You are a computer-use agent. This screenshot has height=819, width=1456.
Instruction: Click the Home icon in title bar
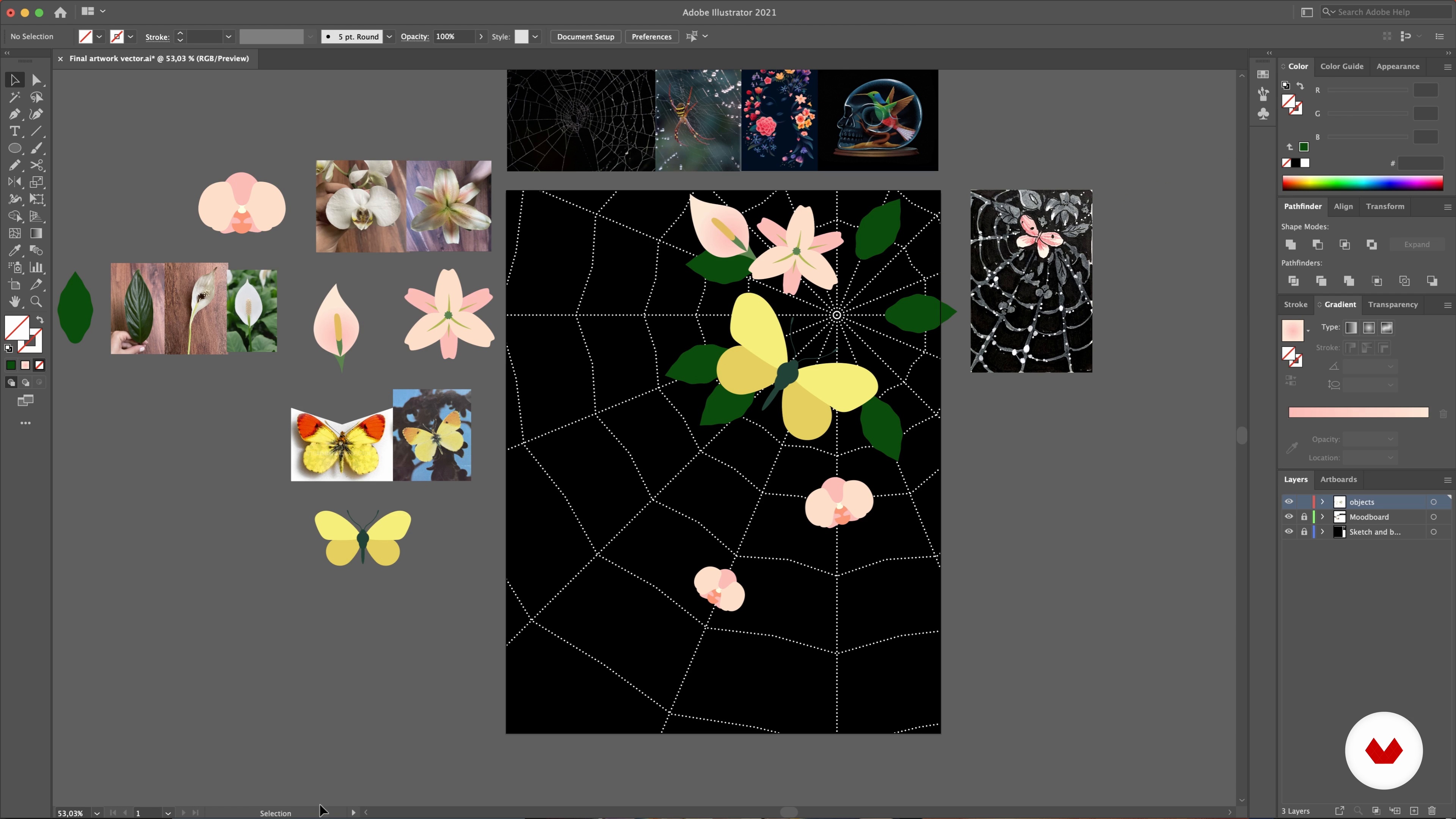(61, 12)
